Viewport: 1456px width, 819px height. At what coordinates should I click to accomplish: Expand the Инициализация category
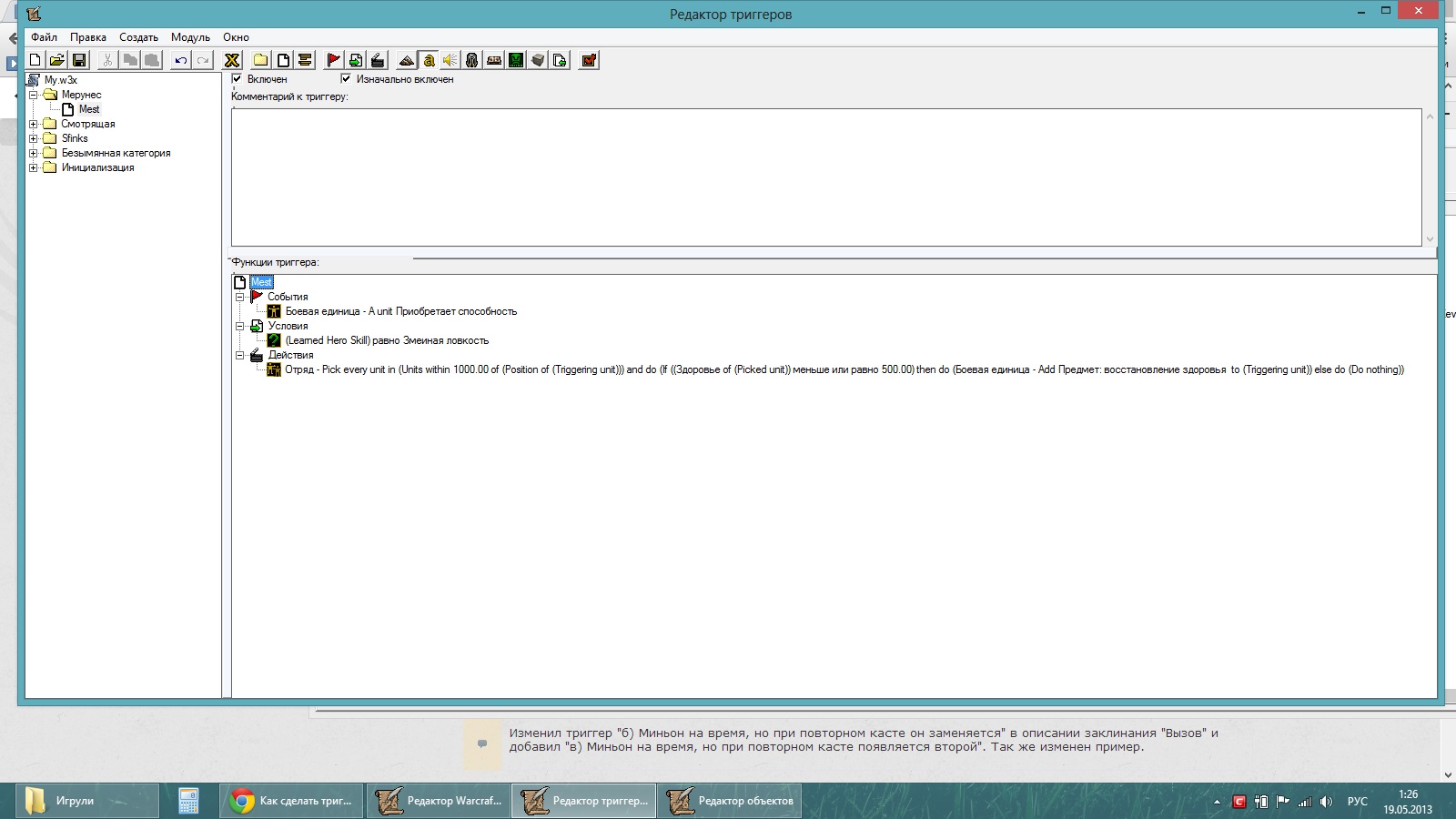[34, 167]
